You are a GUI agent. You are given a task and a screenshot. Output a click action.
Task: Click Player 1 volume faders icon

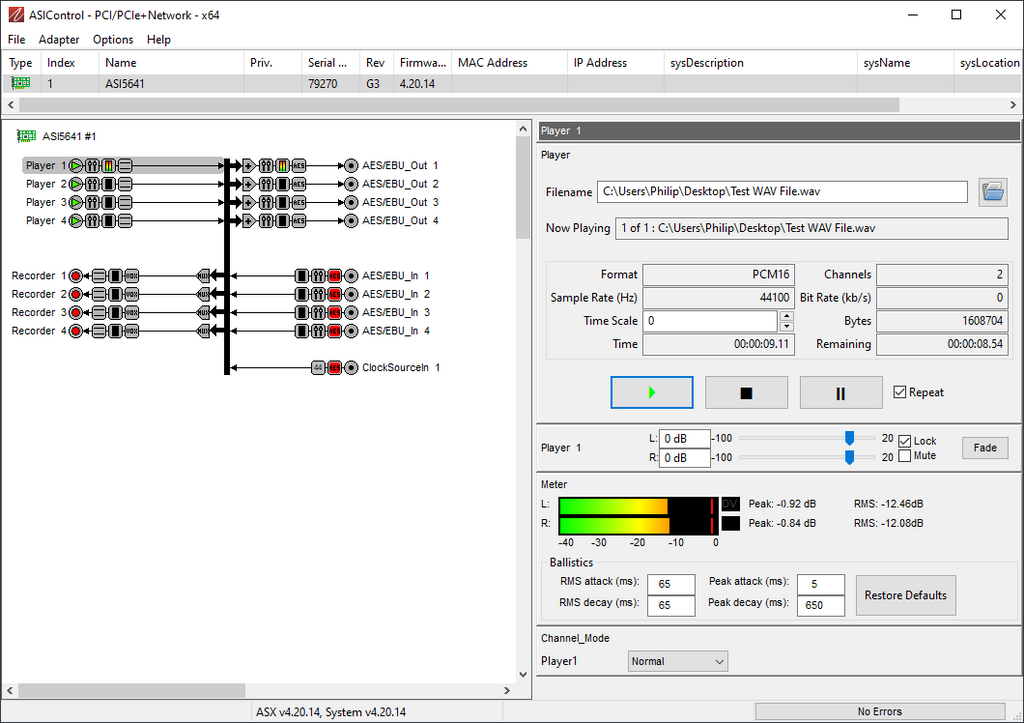[92, 166]
